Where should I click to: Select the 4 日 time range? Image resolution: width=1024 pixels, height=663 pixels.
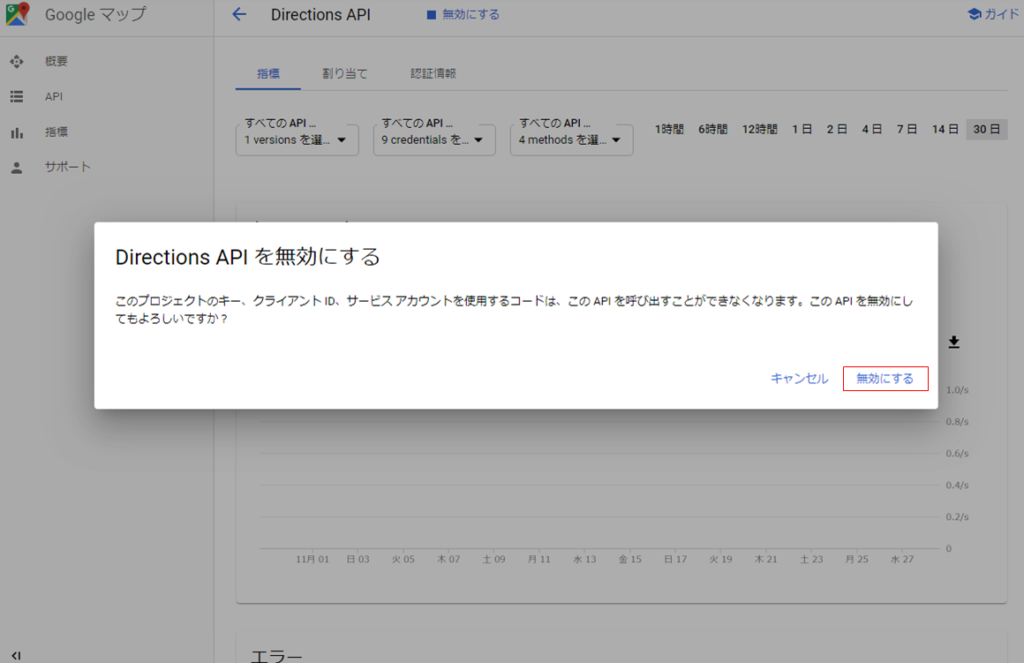tap(872, 129)
